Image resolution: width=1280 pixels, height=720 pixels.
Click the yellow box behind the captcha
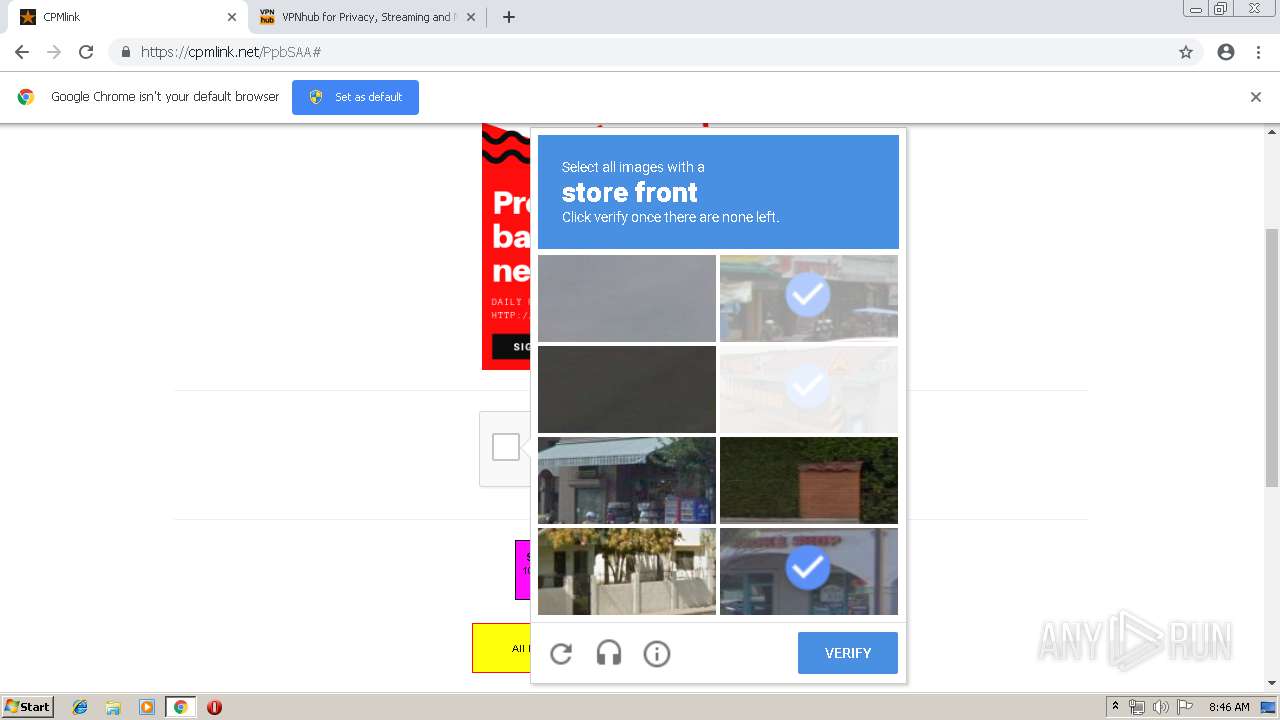[x=501, y=648]
